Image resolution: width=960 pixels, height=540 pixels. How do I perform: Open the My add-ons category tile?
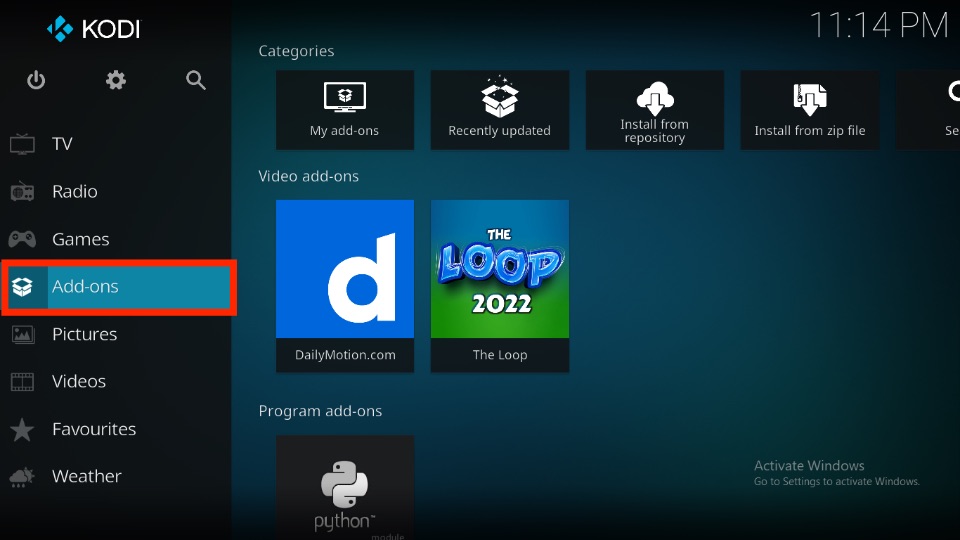[345, 110]
